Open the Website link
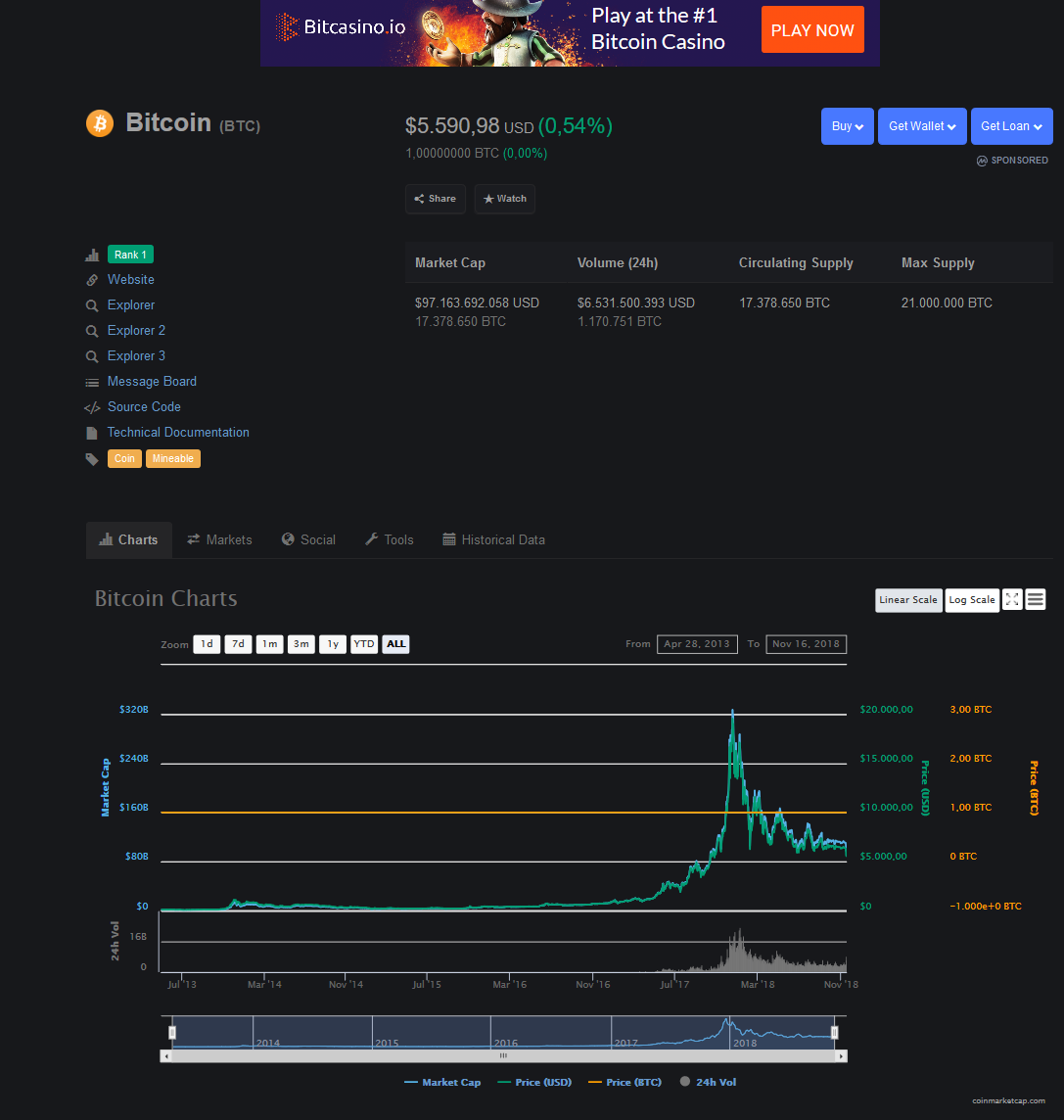 tap(131, 280)
